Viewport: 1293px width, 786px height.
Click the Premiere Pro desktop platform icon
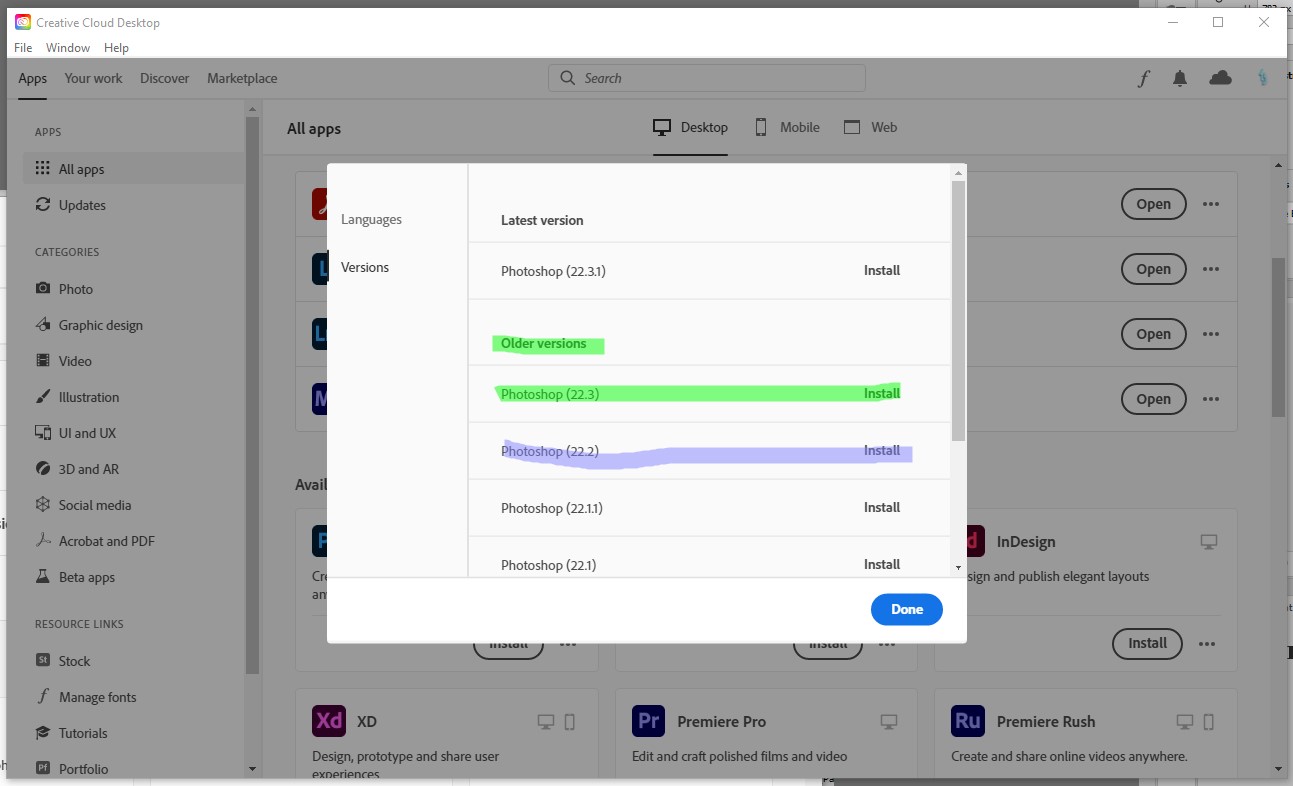[x=889, y=721]
